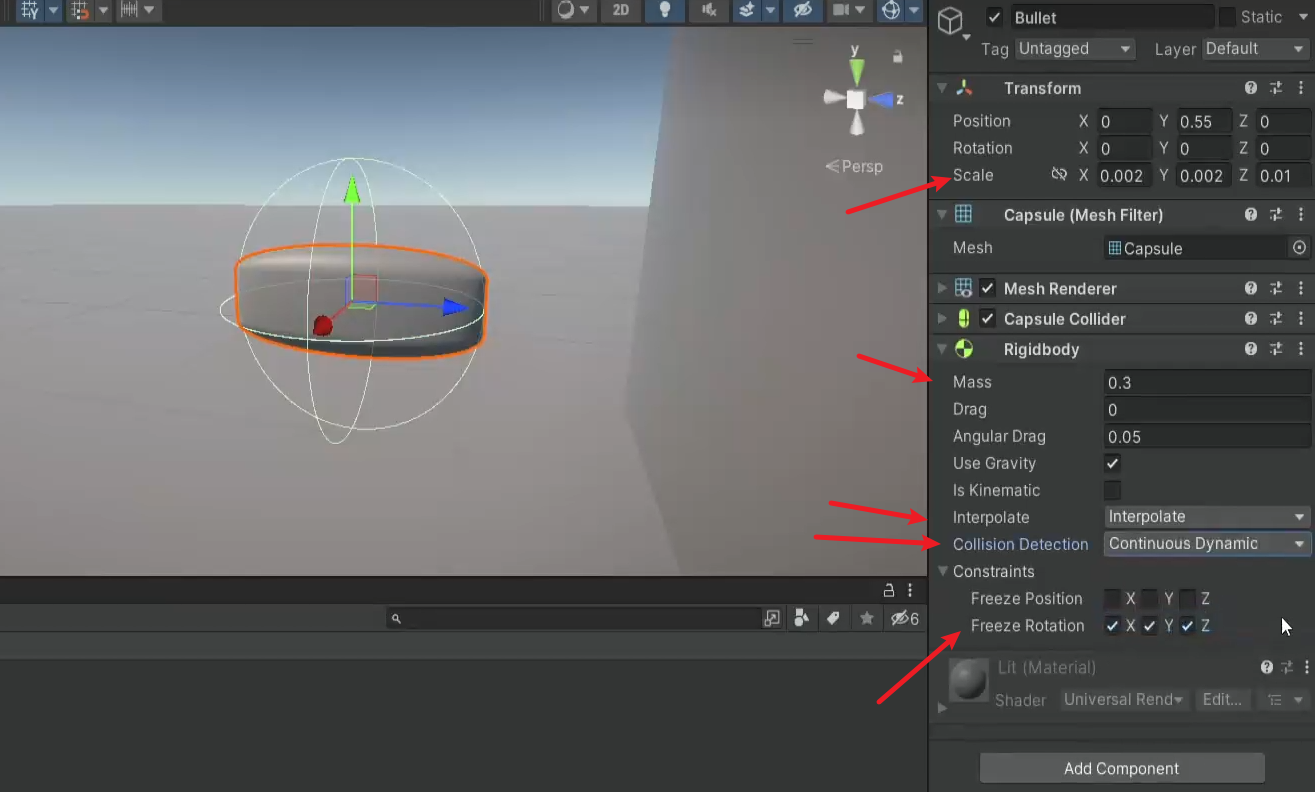The height and width of the screenshot is (792, 1315).
Task: Click the scale constrain-proportions link icon
Action: [x=1059, y=175]
